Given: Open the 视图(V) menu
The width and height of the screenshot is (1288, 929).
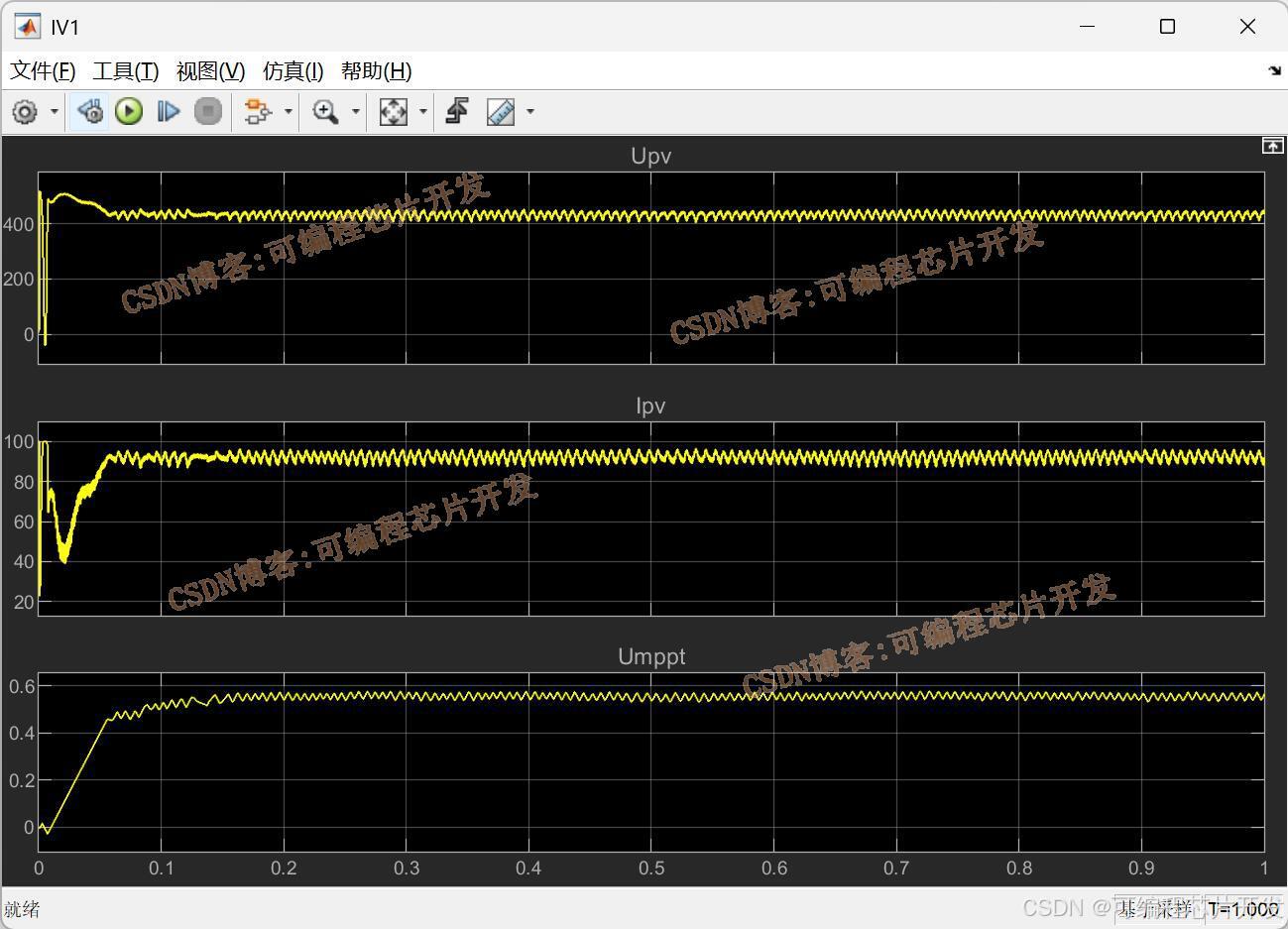Looking at the screenshot, I should [x=211, y=71].
